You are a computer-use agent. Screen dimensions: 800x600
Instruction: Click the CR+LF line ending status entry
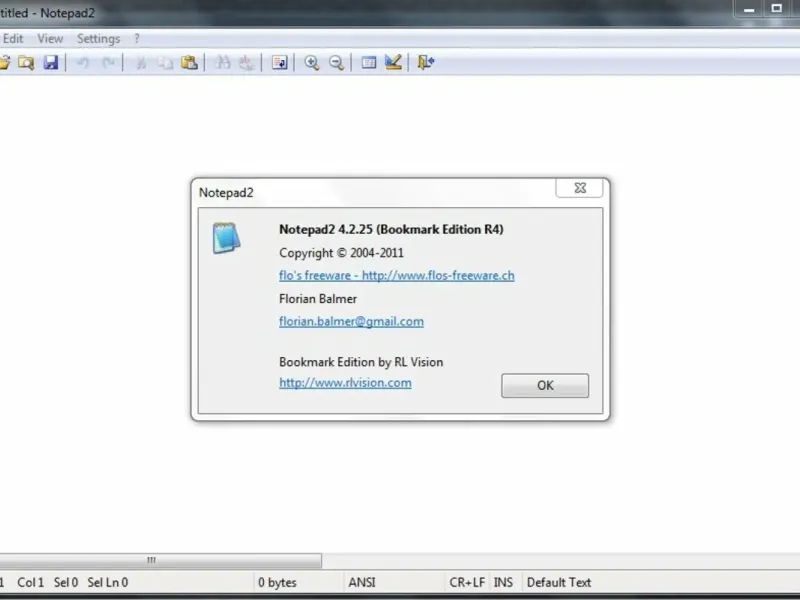point(467,582)
